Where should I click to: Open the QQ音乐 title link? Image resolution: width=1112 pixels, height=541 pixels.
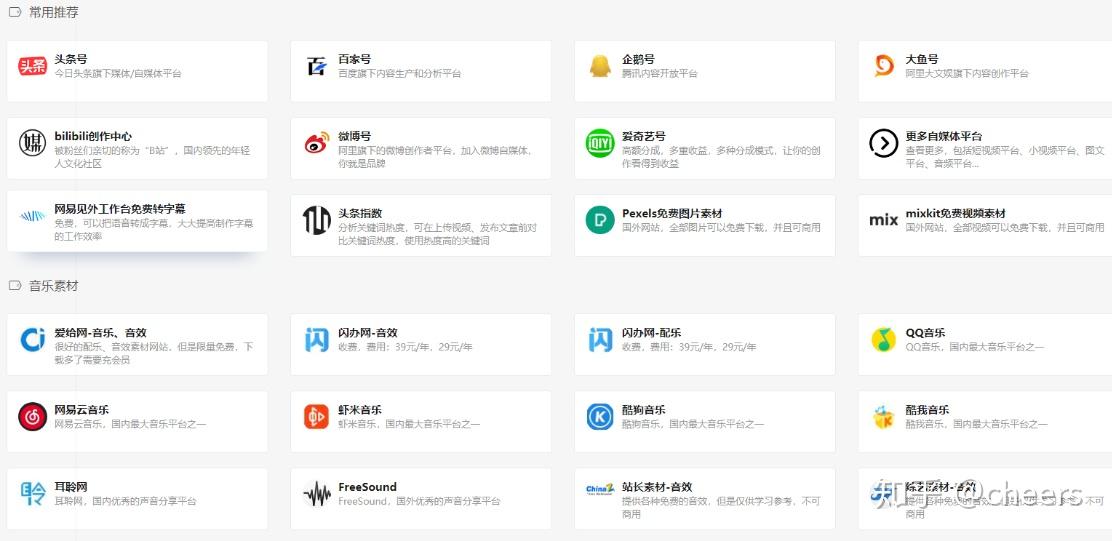pos(925,333)
